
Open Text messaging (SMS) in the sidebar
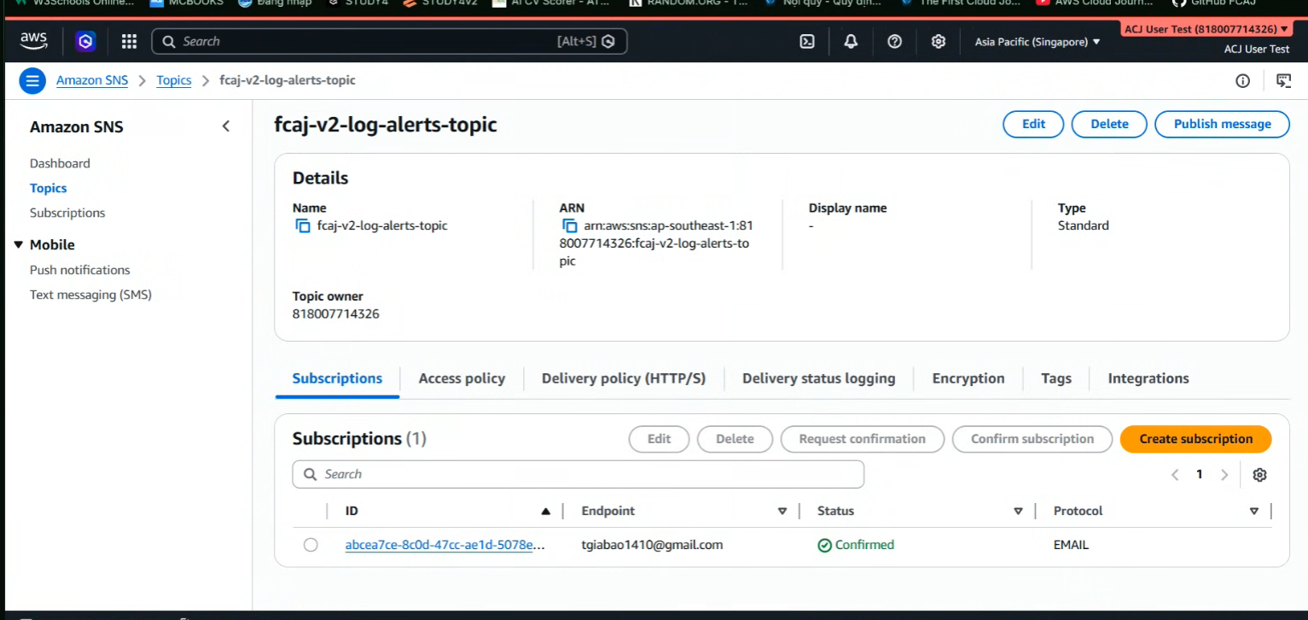point(91,295)
